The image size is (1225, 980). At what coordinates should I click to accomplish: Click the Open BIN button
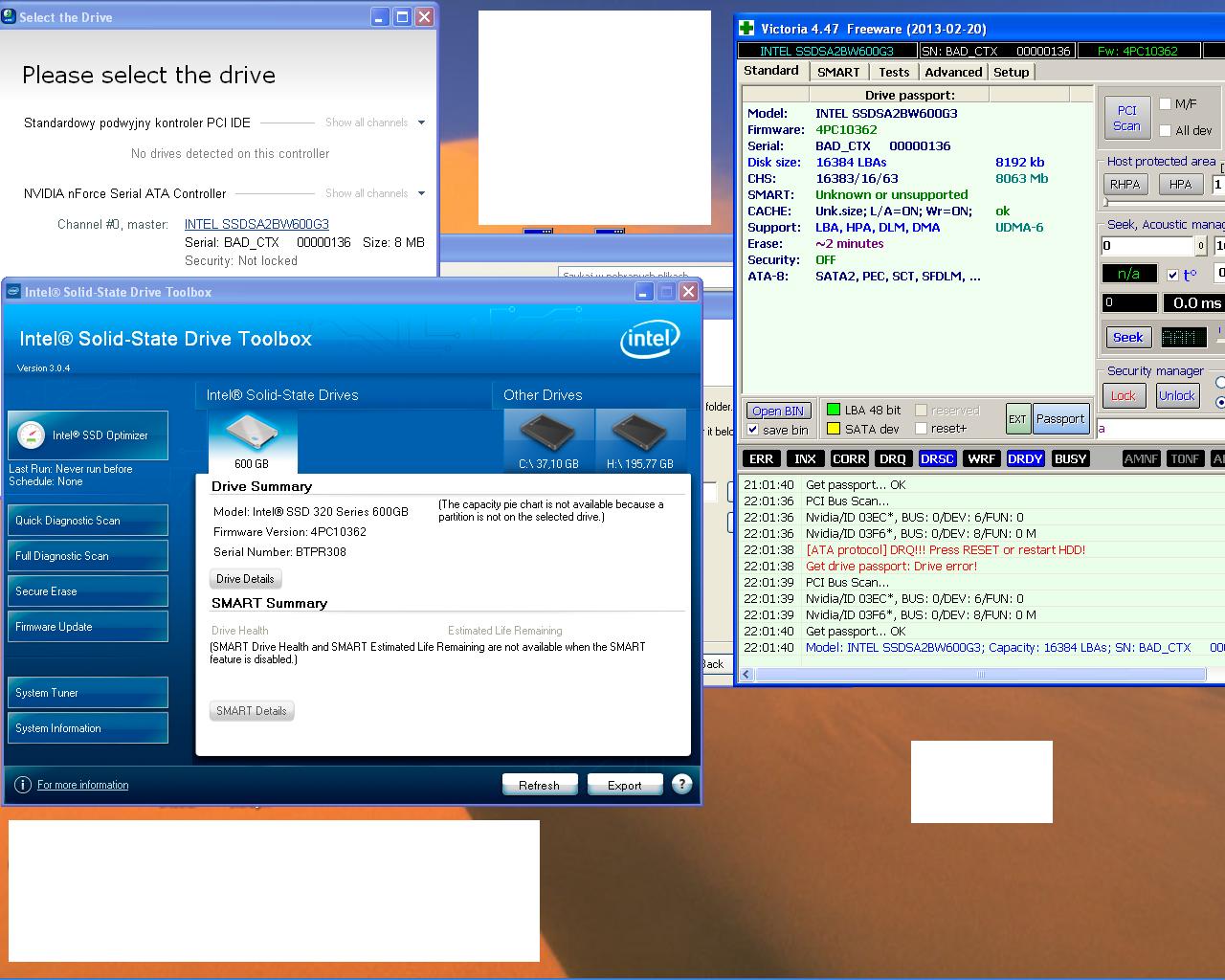(x=778, y=411)
